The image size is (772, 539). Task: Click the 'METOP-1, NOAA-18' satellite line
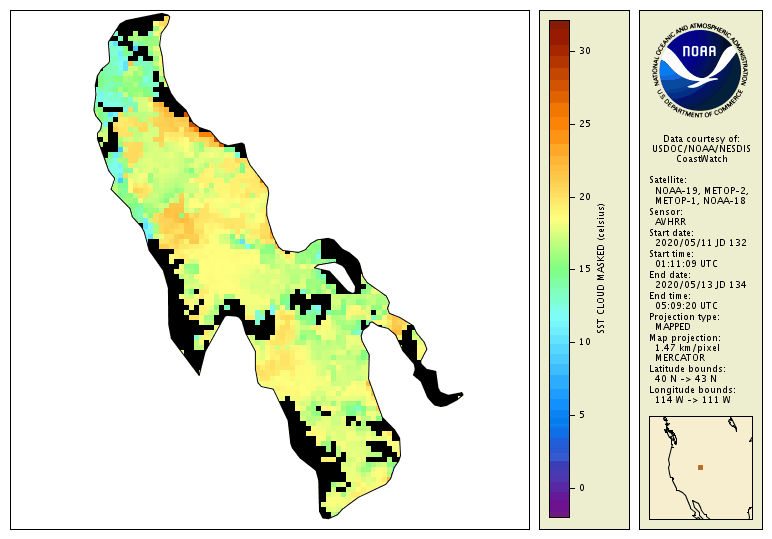click(x=700, y=201)
